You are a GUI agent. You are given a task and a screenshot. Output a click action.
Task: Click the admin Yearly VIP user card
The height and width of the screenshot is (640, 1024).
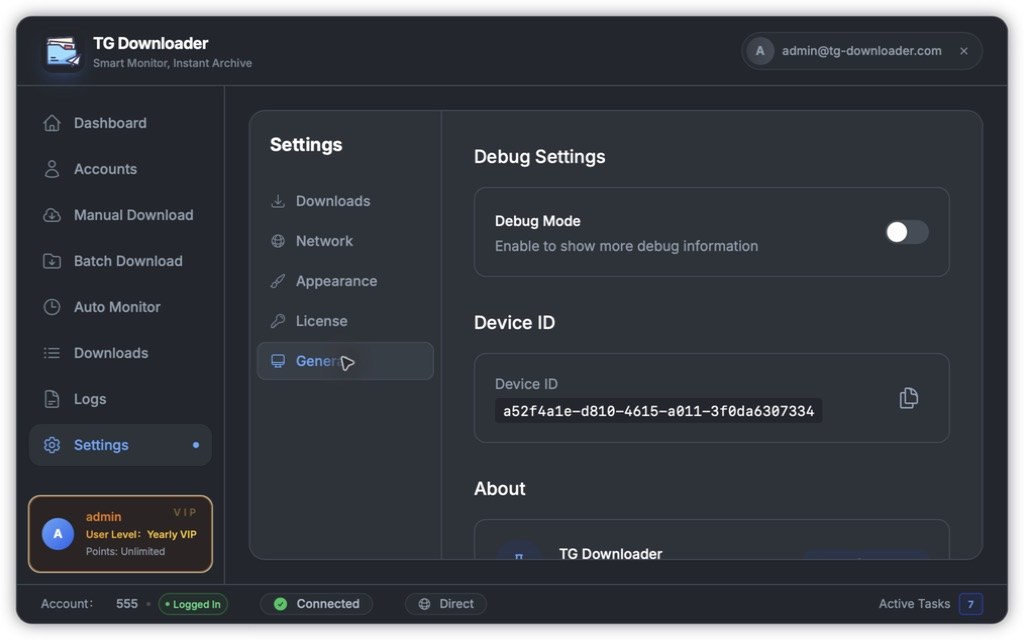pos(120,534)
